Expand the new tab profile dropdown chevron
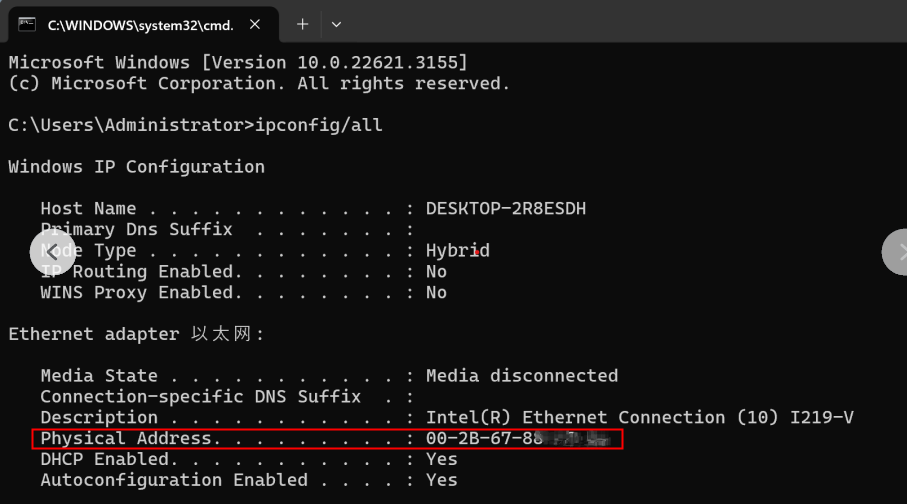This screenshot has height=504, width=907. (x=336, y=24)
